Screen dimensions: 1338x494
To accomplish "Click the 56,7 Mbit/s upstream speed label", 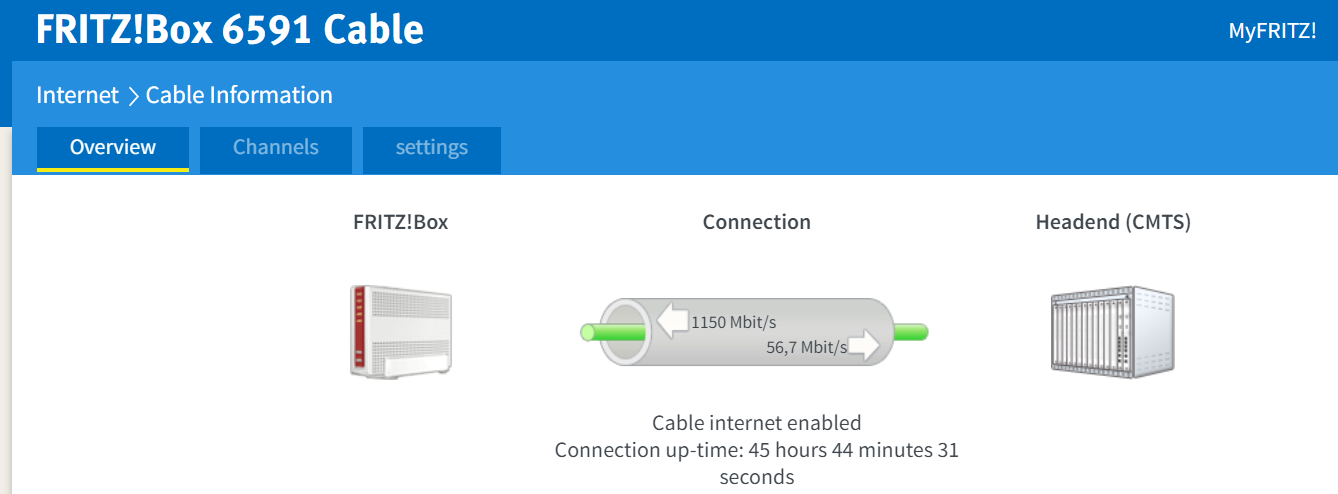I will (806, 347).
